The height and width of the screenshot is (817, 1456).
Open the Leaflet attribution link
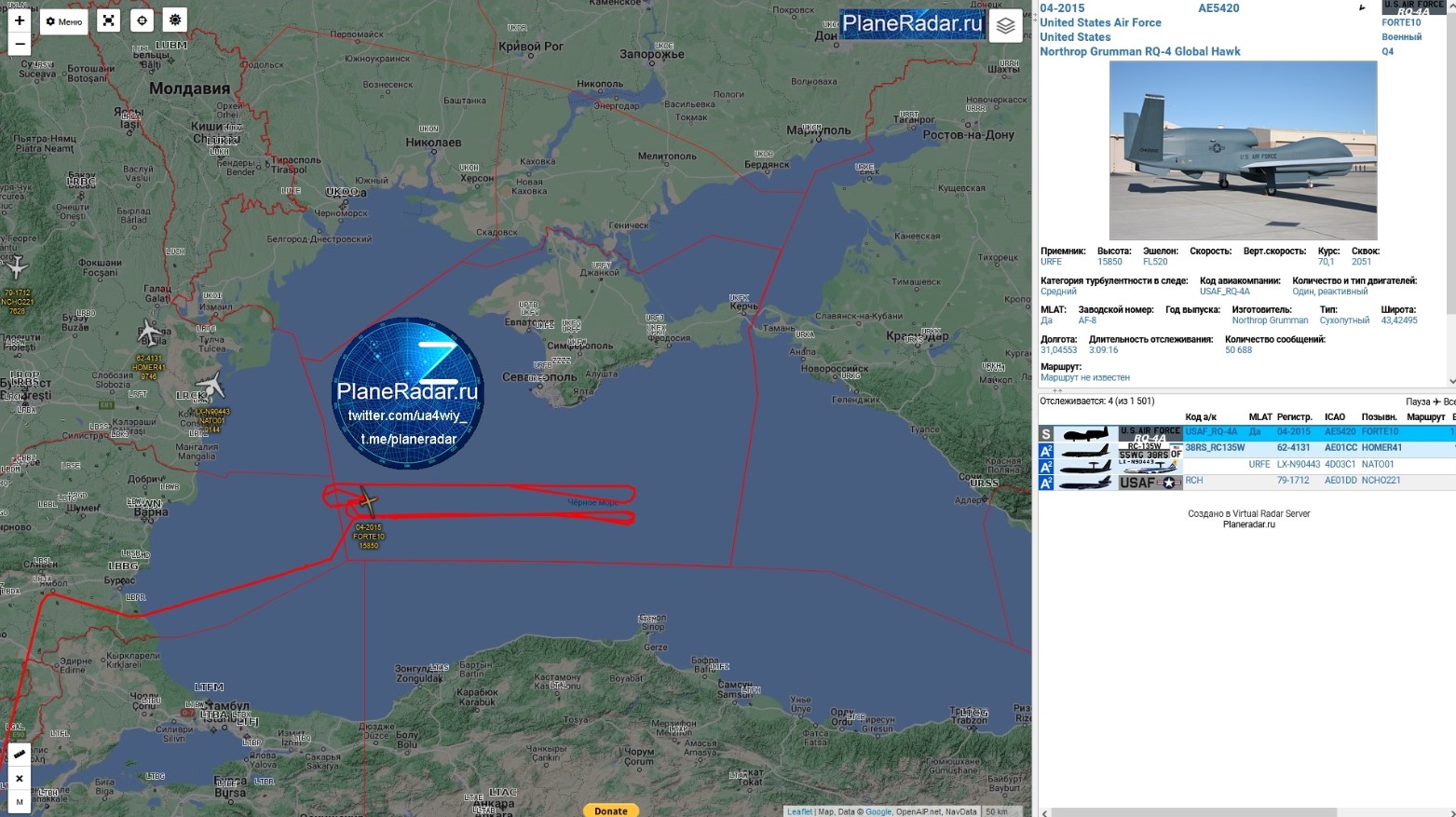coord(799,811)
